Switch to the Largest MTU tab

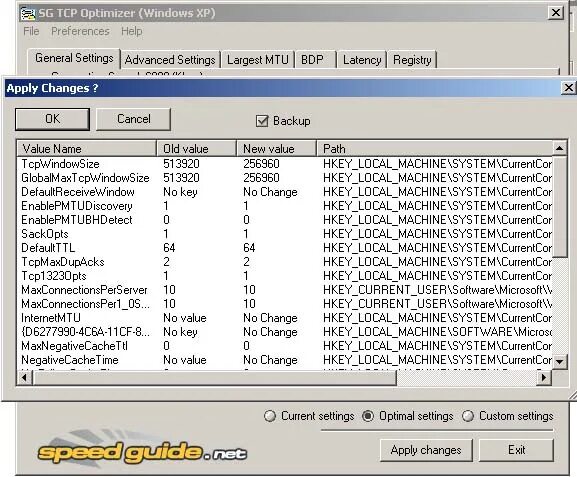click(258, 60)
